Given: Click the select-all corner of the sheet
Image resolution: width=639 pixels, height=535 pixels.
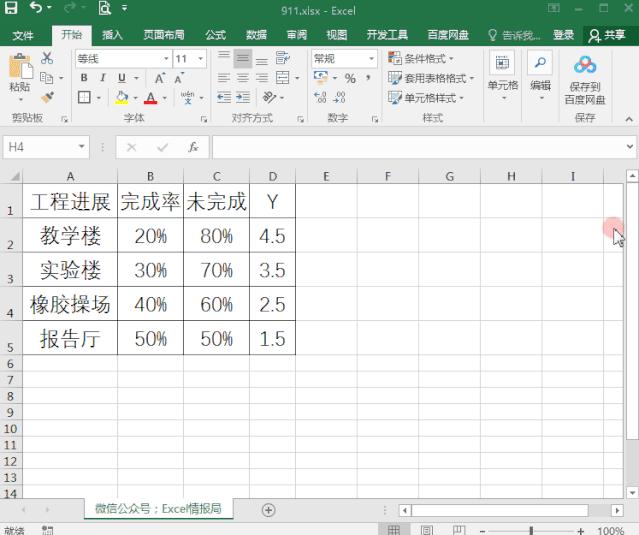Looking at the screenshot, I should pos(13,176).
